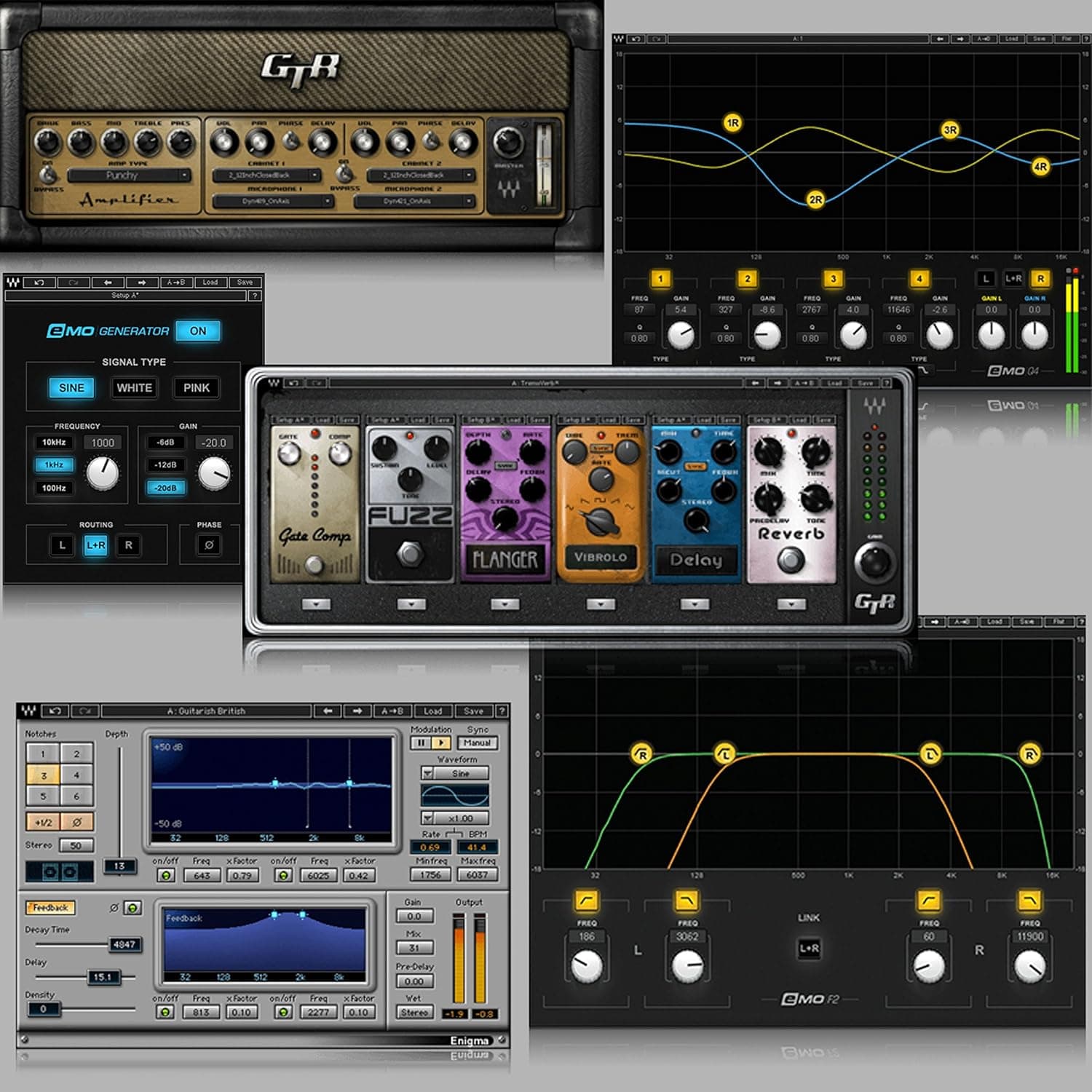Open the Punchy Amp Type dropdown
This screenshot has height=1092, width=1092.
[124, 175]
